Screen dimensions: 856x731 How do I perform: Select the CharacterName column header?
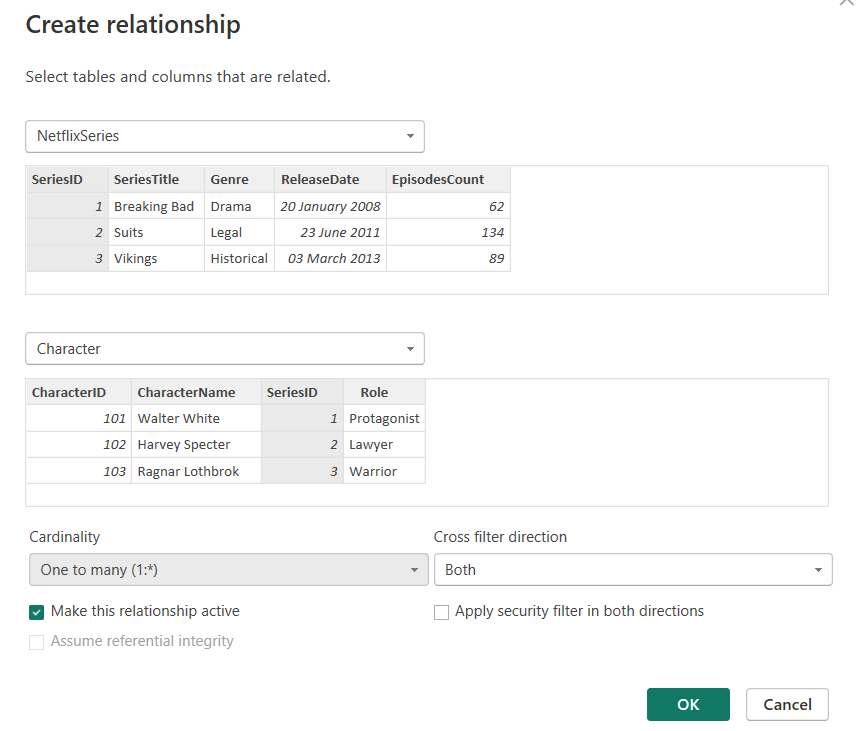186,393
